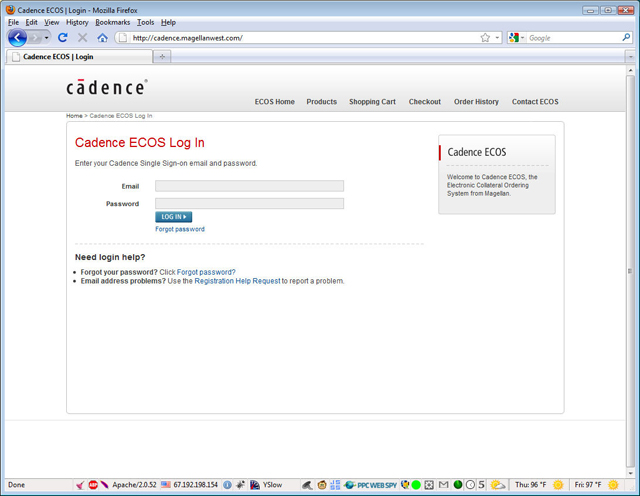Click the Greasemonkey face icon
The width and height of the screenshot is (640, 496).
322,485
